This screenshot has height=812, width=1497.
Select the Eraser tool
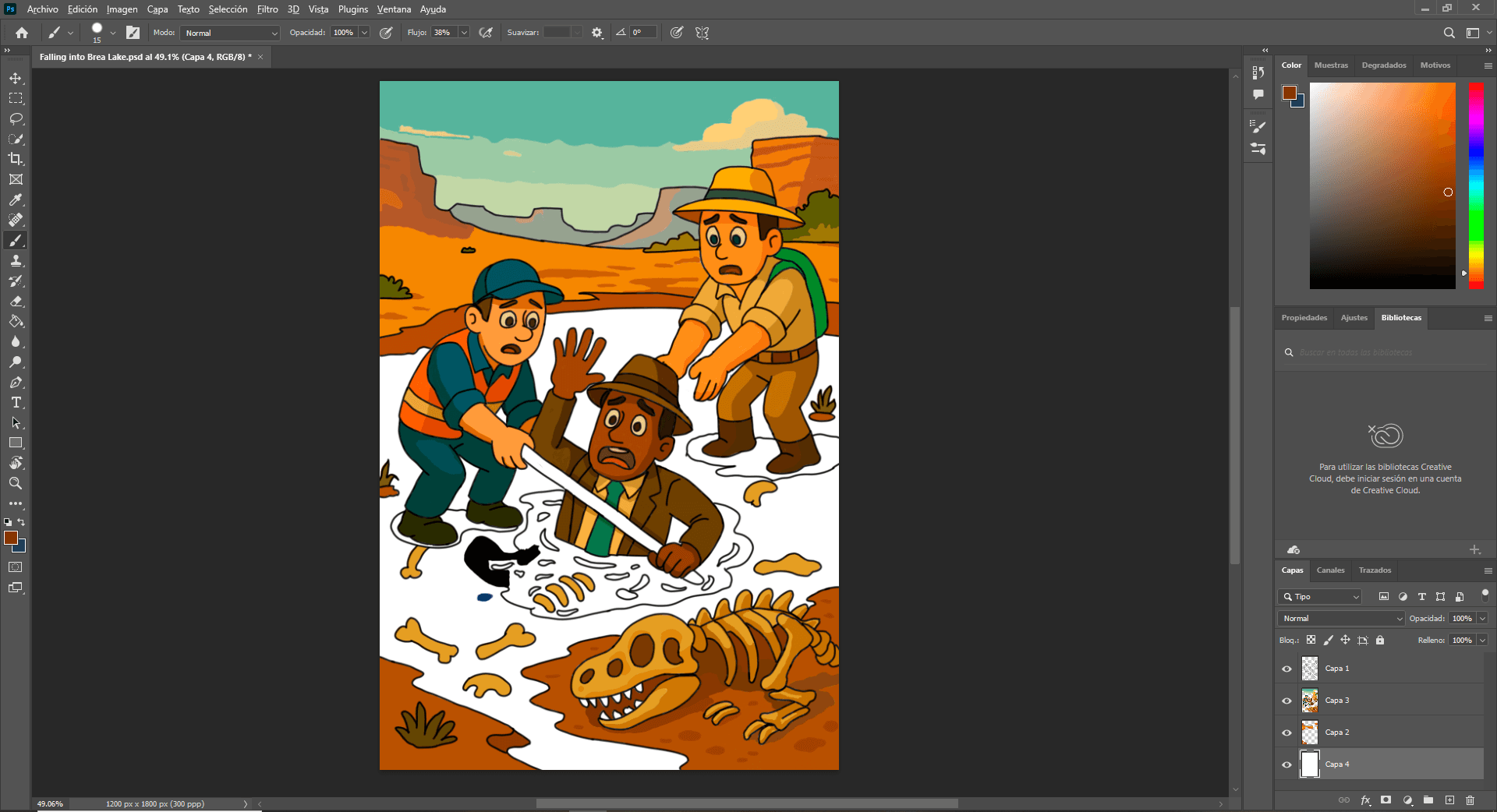tap(16, 302)
